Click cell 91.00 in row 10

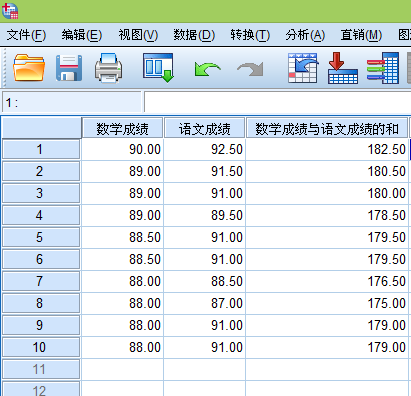204,347
